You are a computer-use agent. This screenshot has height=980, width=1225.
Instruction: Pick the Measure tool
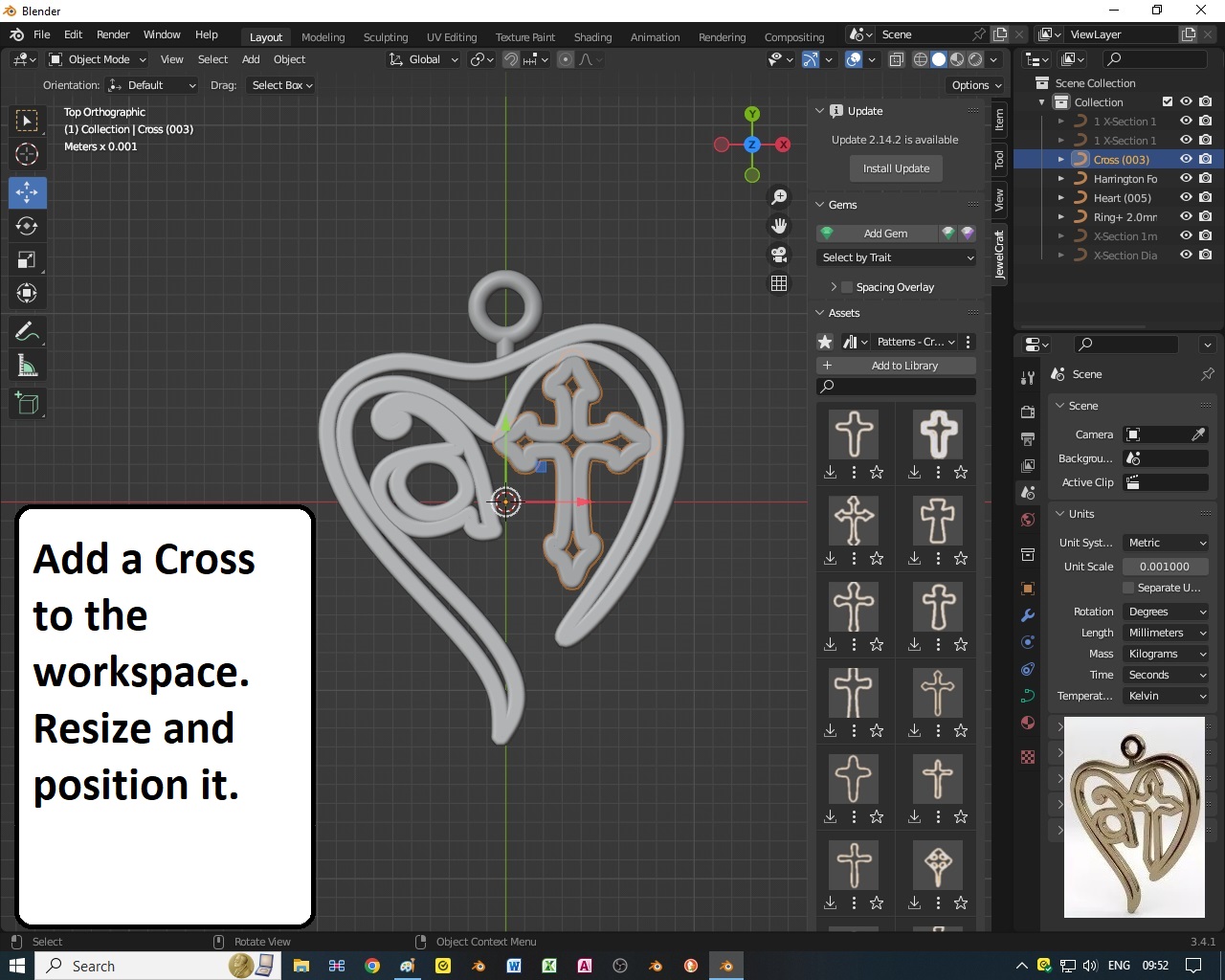27,367
